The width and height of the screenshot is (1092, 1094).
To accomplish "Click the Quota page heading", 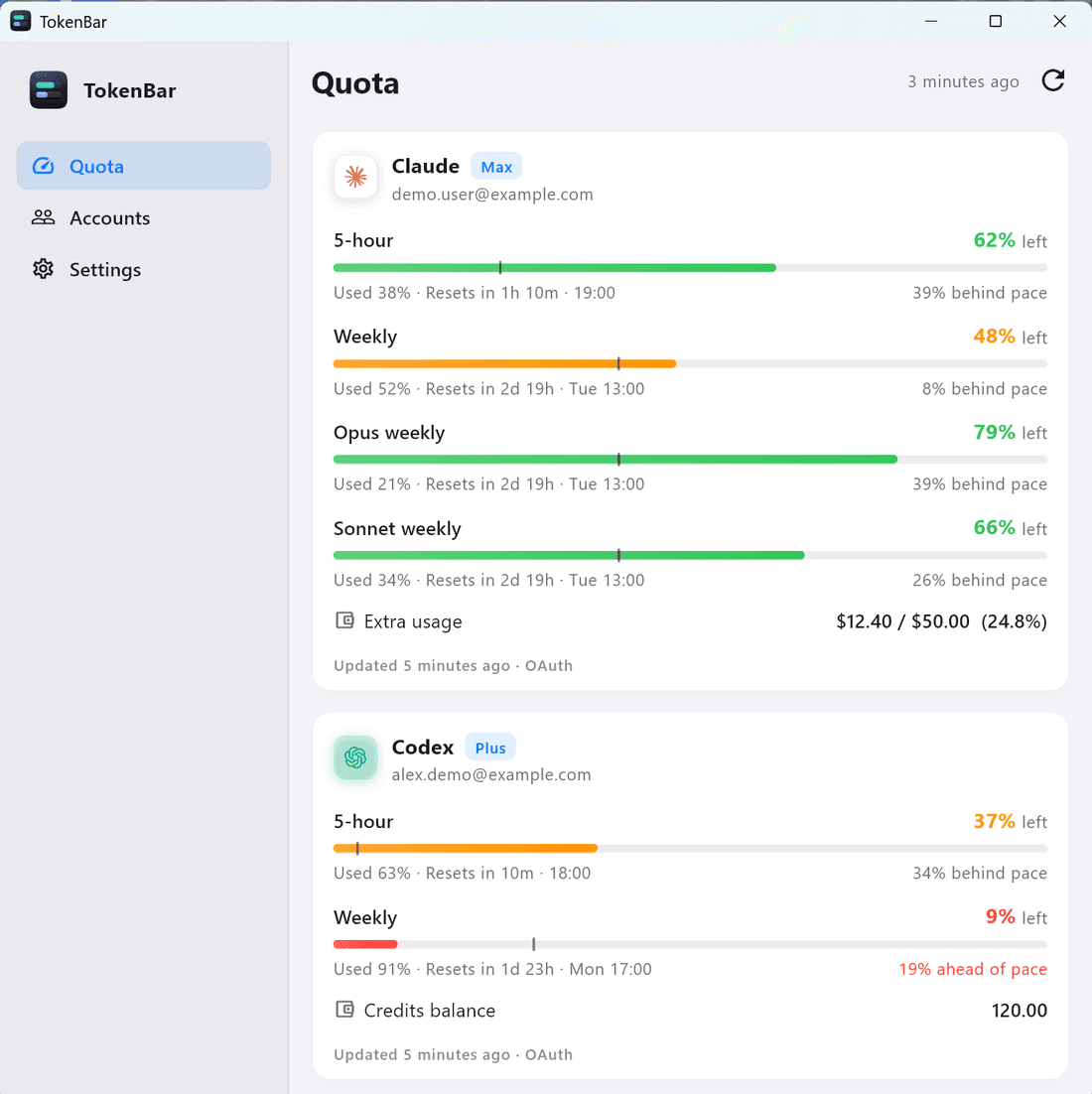I will [355, 83].
